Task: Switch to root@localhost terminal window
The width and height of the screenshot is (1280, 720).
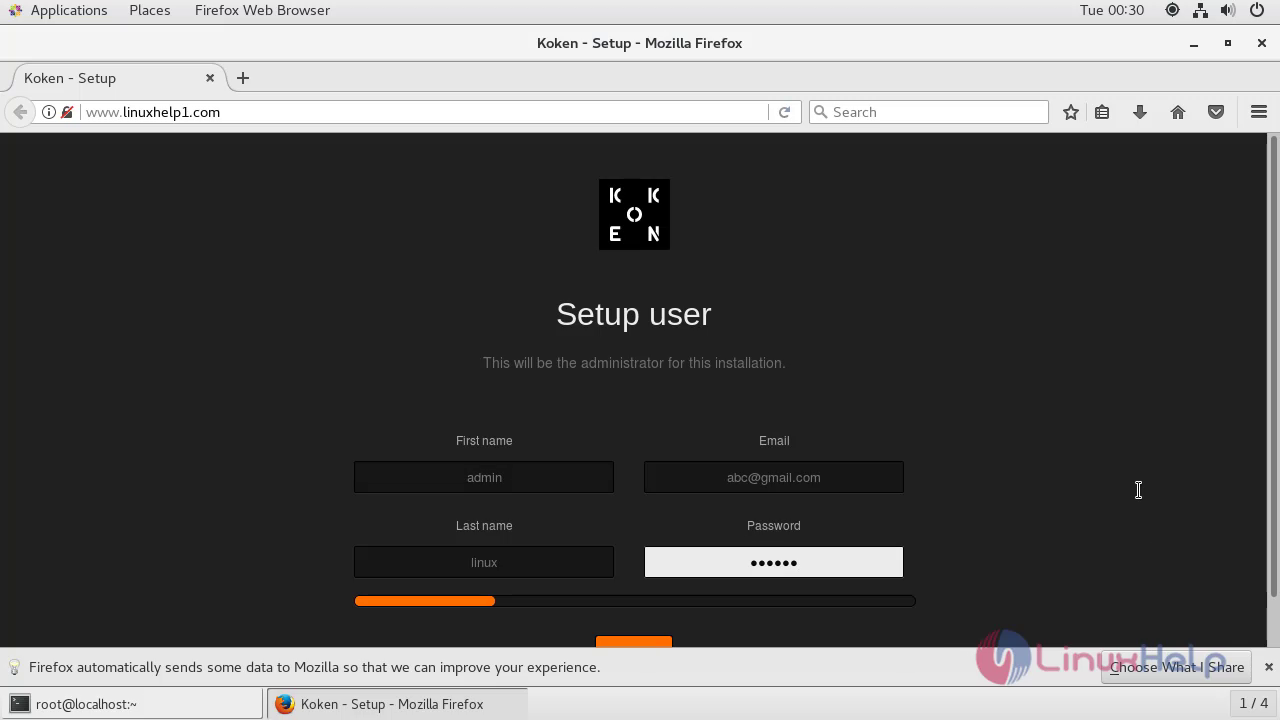Action: 132,704
